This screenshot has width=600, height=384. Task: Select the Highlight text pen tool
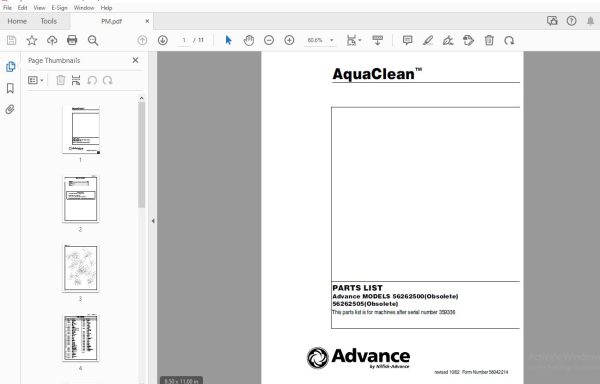tap(428, 40)
